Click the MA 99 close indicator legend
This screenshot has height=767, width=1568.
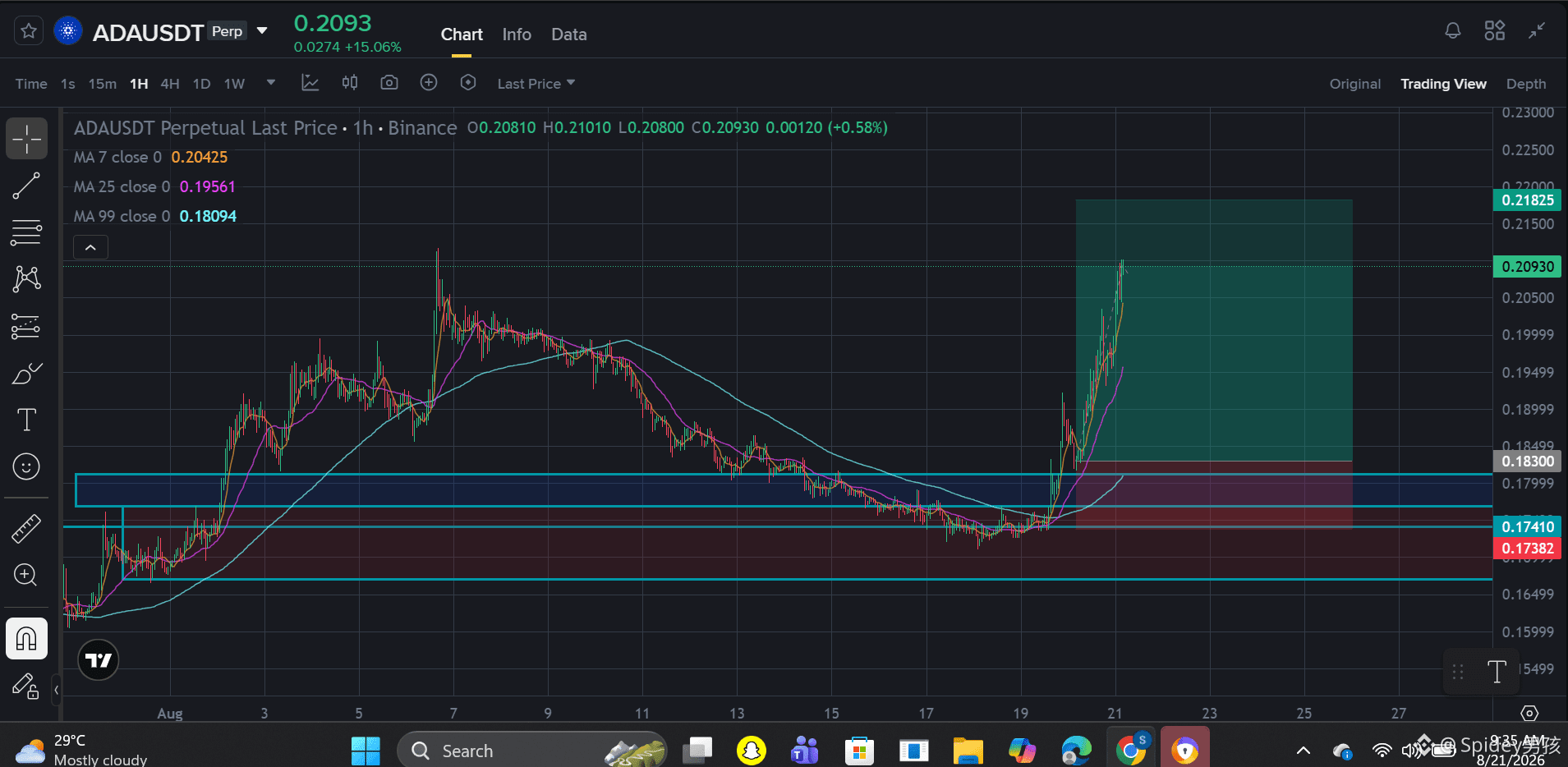pos(154,216)
